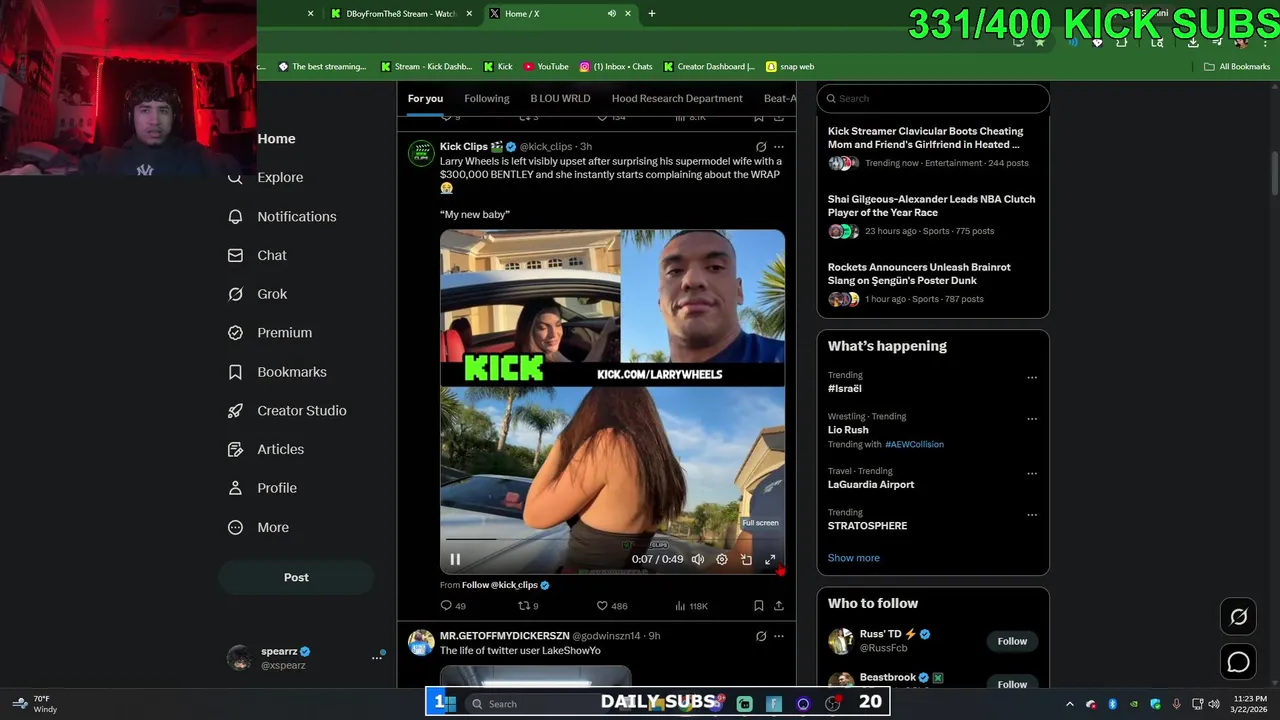Screen dimensions: 1280x720
Task: Open Instagram Inbox Chats bookmark
Action: [x=616, y=67]
